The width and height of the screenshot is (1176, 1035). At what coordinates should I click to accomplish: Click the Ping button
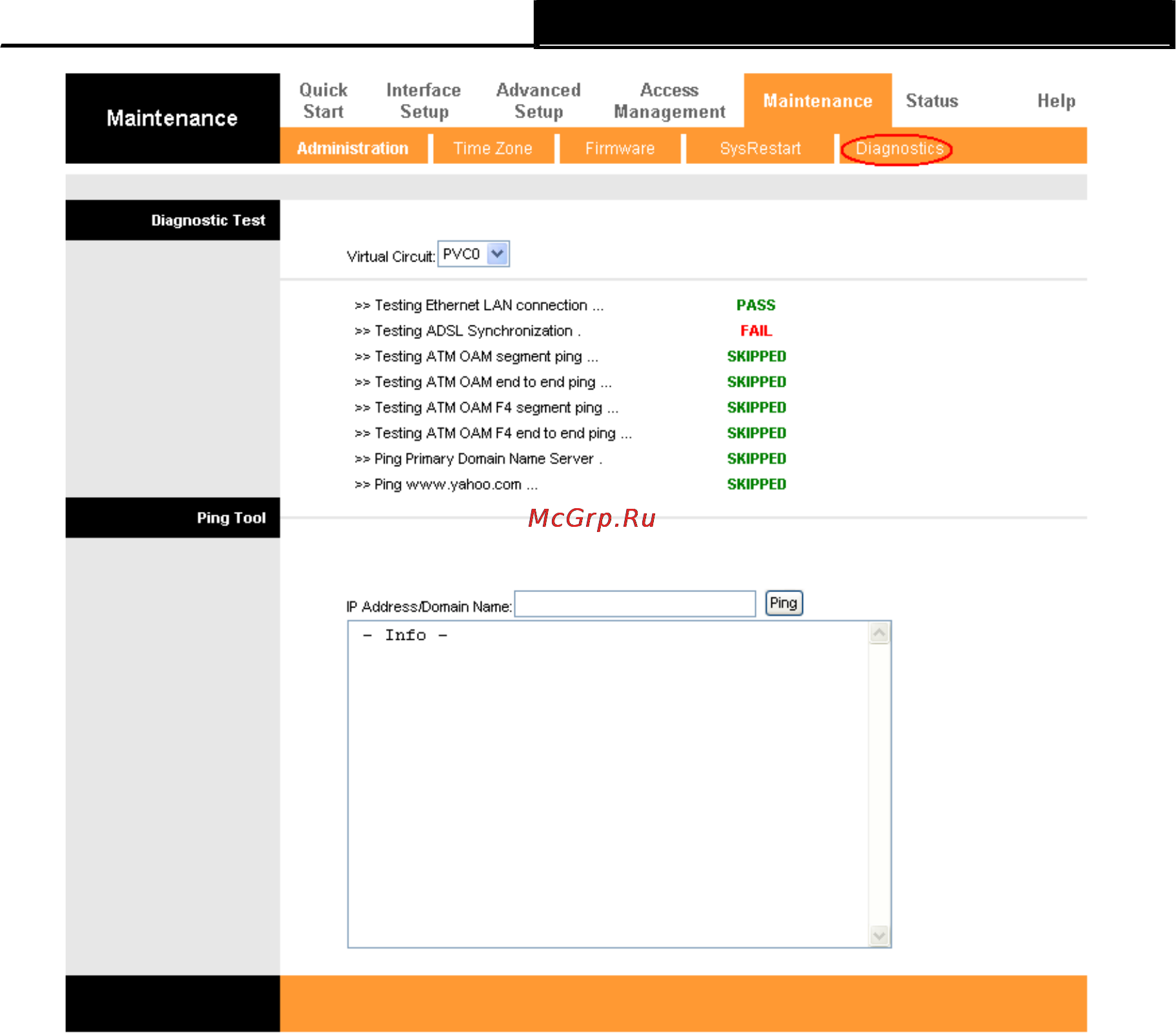[x=784, y=603]
